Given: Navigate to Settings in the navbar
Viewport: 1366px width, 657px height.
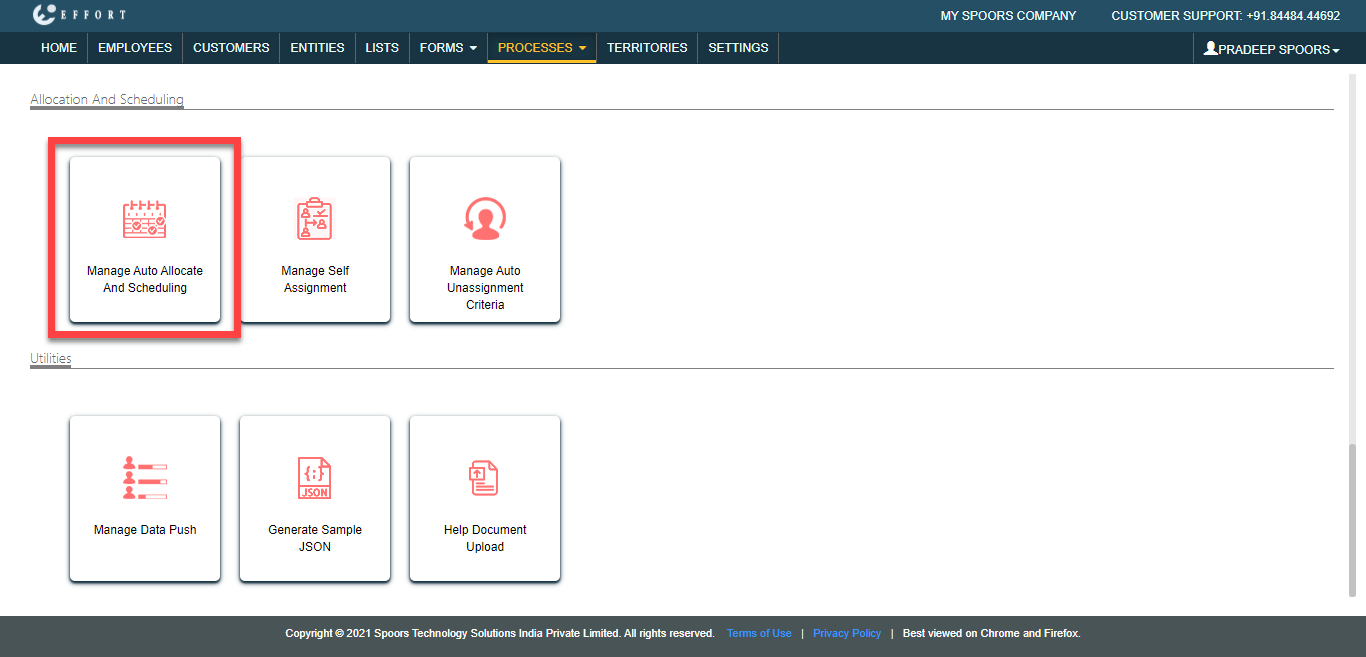Looking at the screenshot, I should pos(738,48).
